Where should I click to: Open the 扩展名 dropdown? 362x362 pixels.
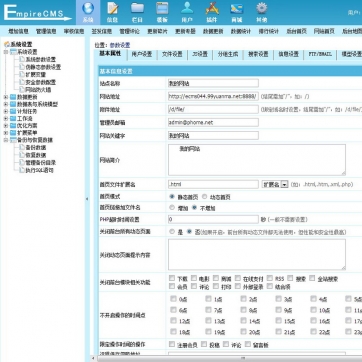tap(275, 184)
